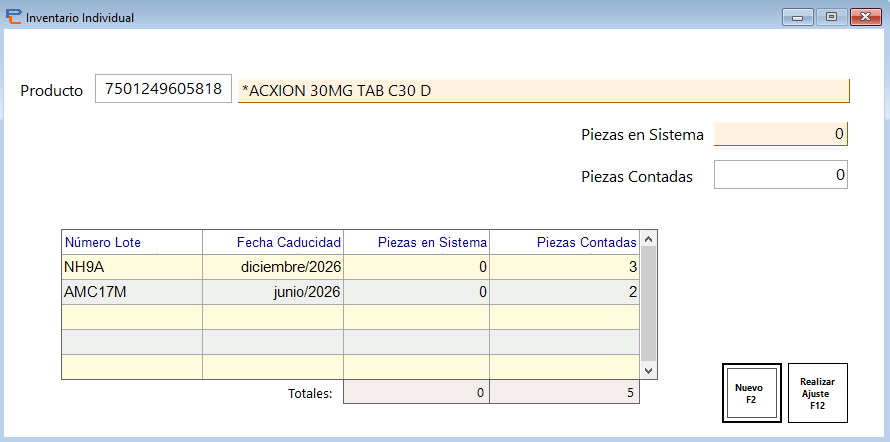The image size is (890, 442).
Task: Click the Fecha Caducidad column header
Action: (273, 242)
